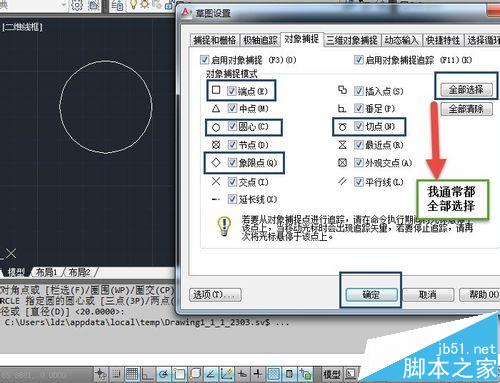500x383 pixels.
Task: Open Quick View Layouts icon beside 模型
Action: [x=350, y=375]
